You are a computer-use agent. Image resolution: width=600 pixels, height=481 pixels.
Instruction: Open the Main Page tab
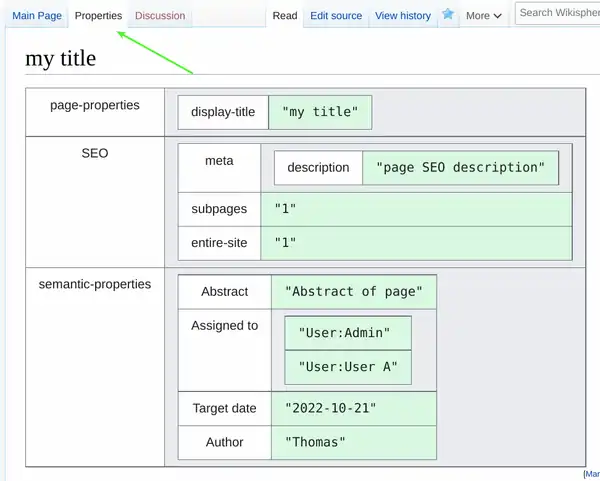pyautogui.click(x=37, y=16)
